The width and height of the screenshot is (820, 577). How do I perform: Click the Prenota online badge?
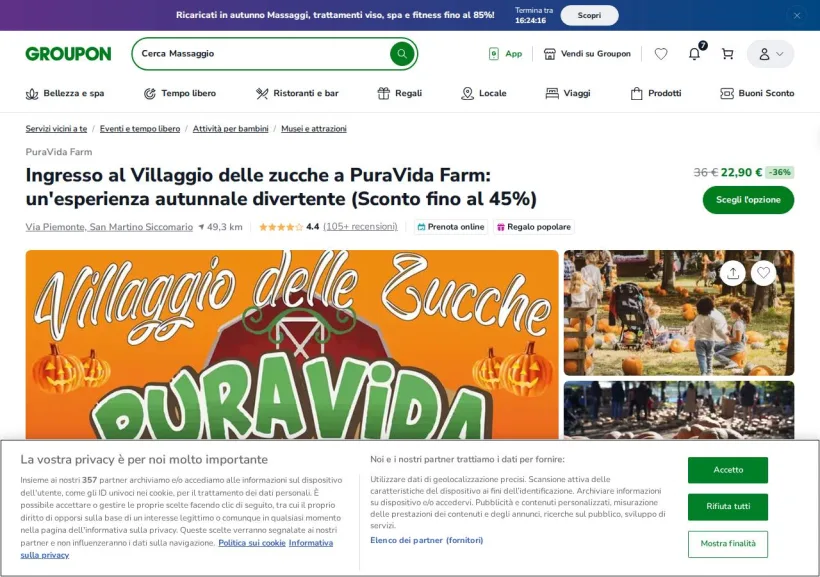tap(451, 227)
